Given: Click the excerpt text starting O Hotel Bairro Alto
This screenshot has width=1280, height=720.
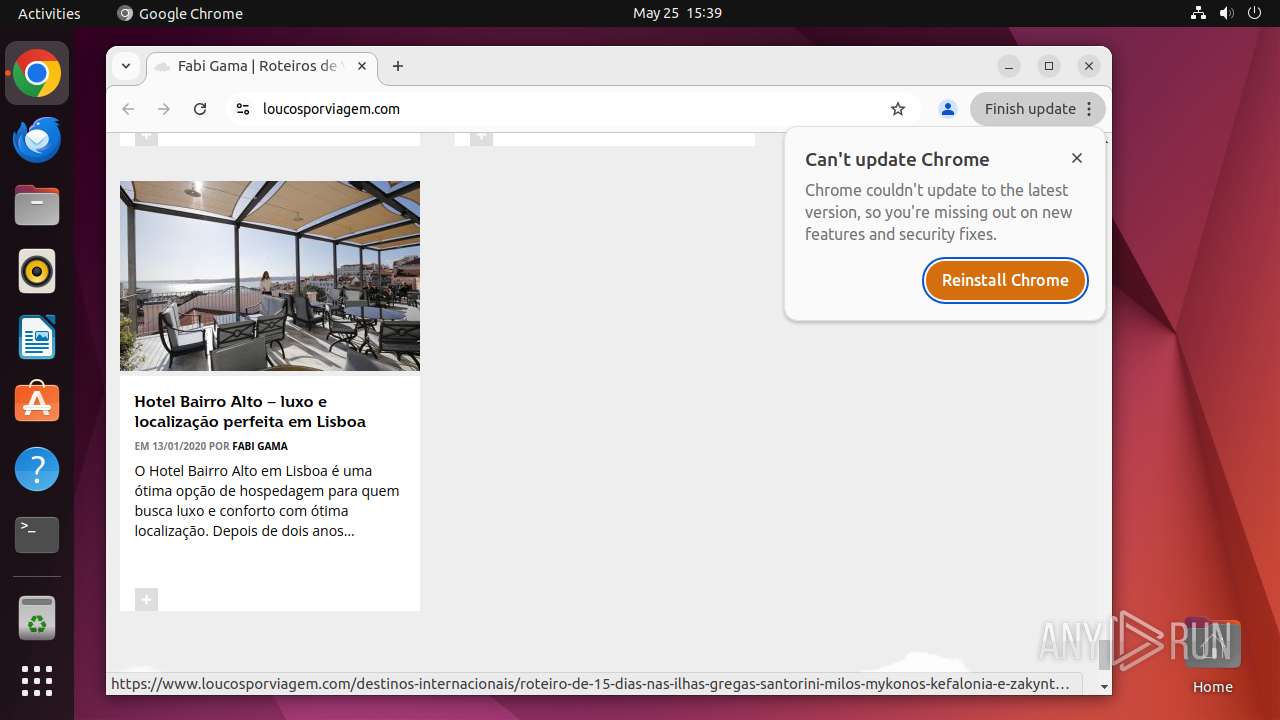Looking at the screenshot, I should [x=267, y=501].
